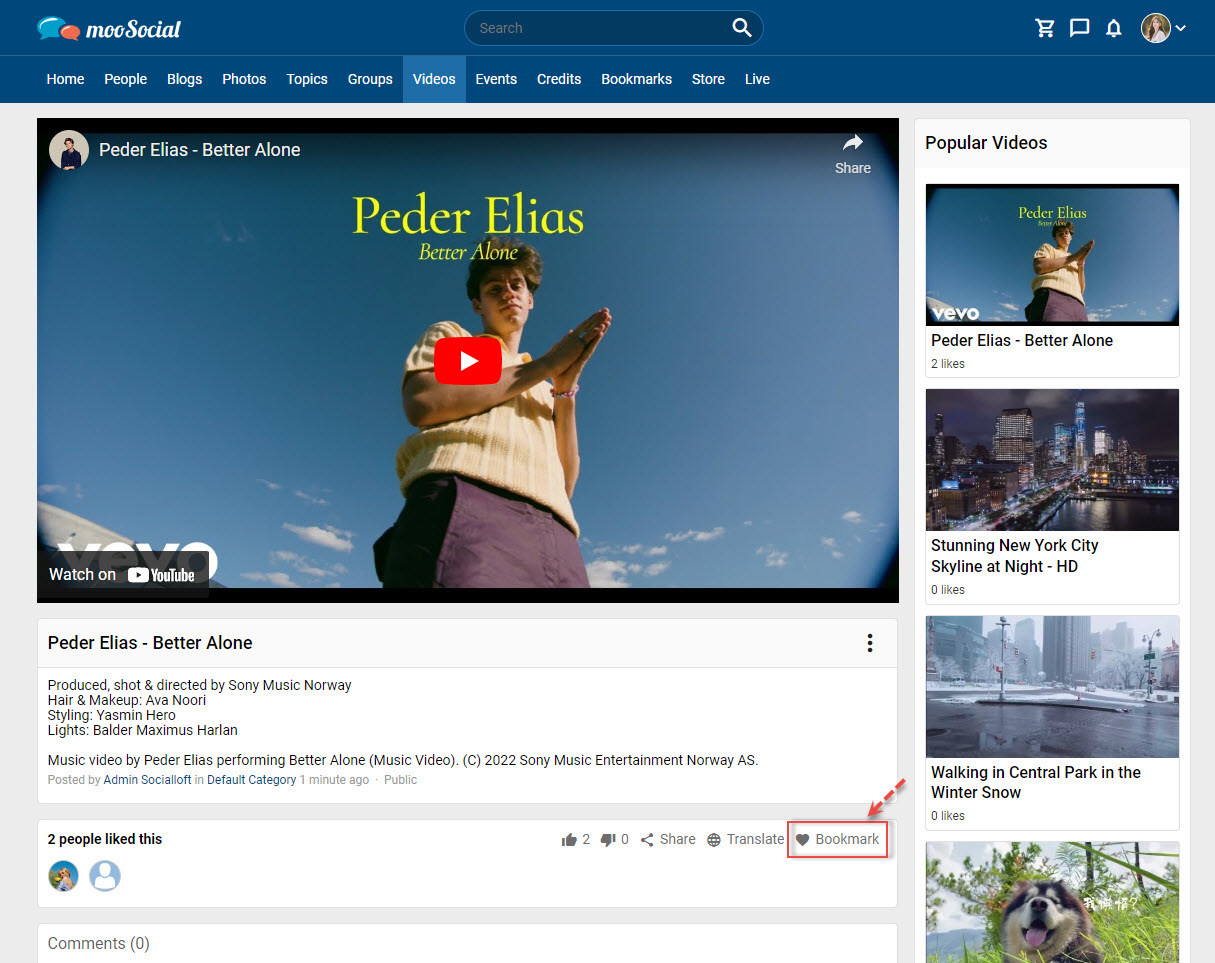
Task: Click the default gray liker avatar
Action: coord(105,876)
